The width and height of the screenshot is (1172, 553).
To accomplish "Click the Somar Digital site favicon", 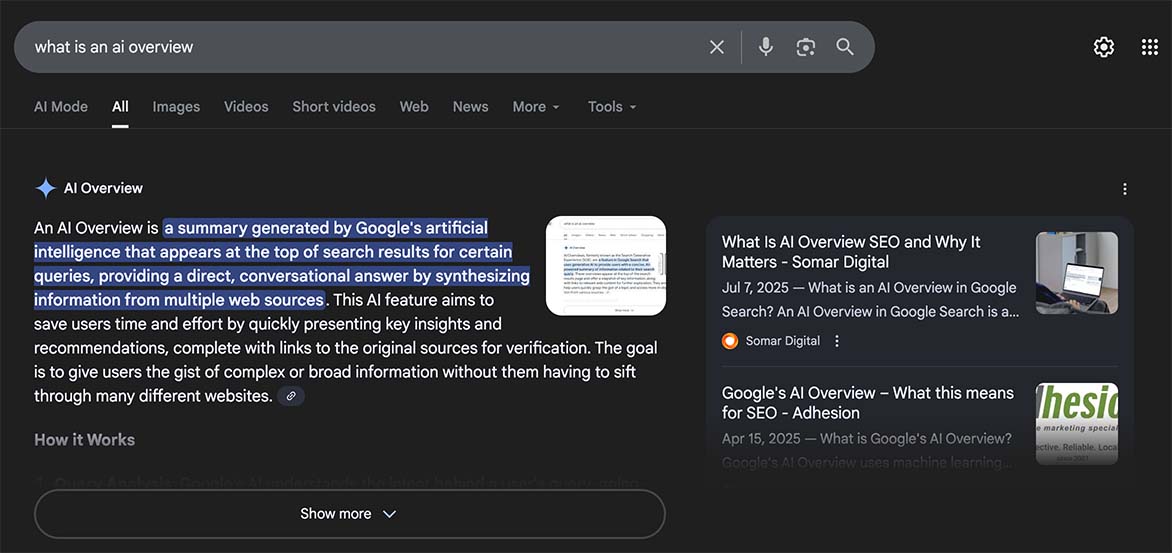I will [730, 341].
